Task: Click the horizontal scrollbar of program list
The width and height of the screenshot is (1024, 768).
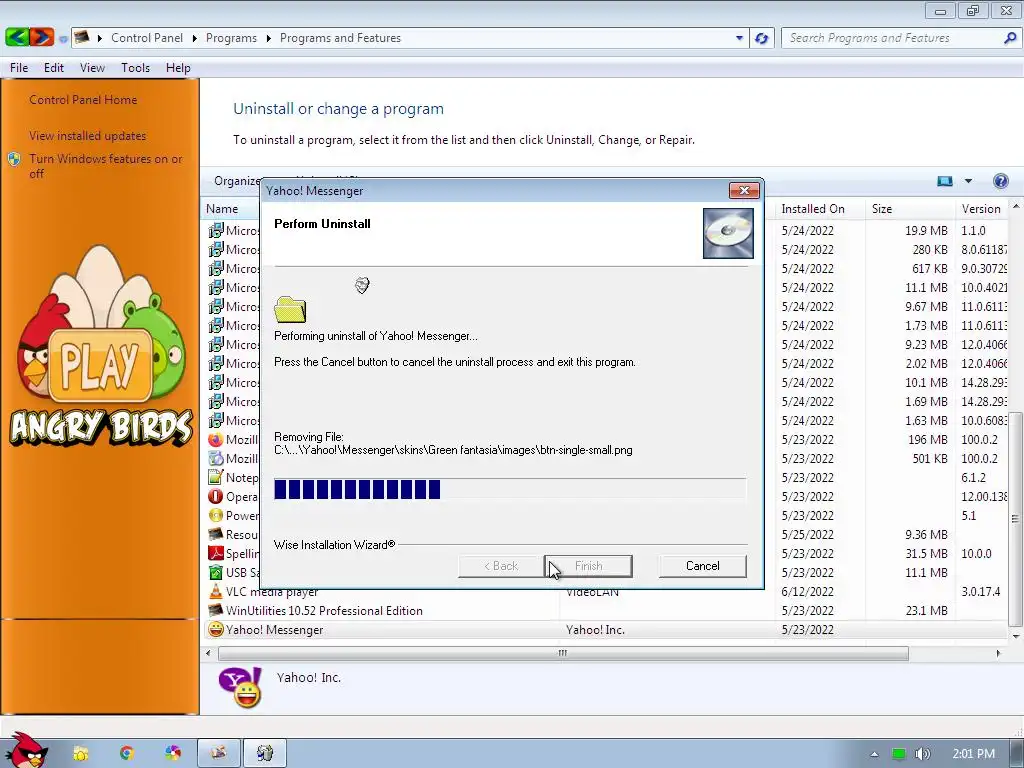Action: [x=563, y=653]
